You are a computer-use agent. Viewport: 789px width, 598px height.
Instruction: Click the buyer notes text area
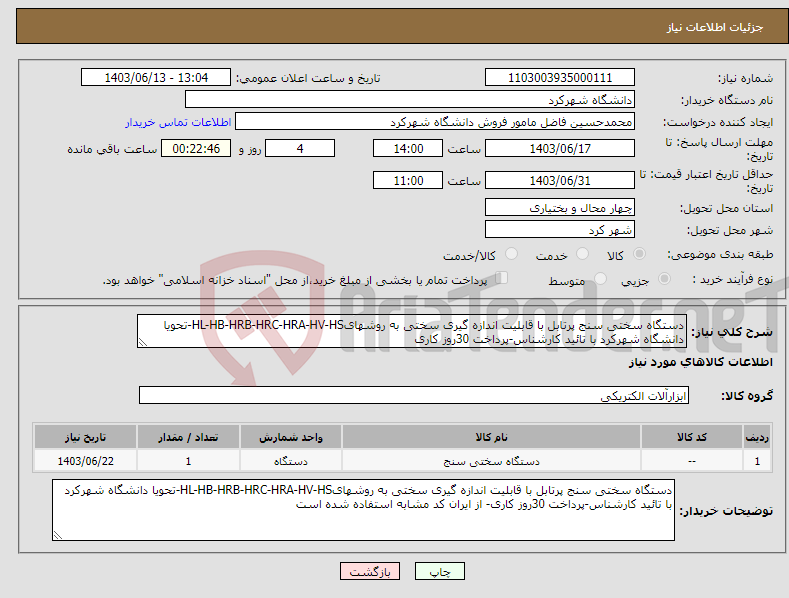pyautogui.click(x=363, y=510)
